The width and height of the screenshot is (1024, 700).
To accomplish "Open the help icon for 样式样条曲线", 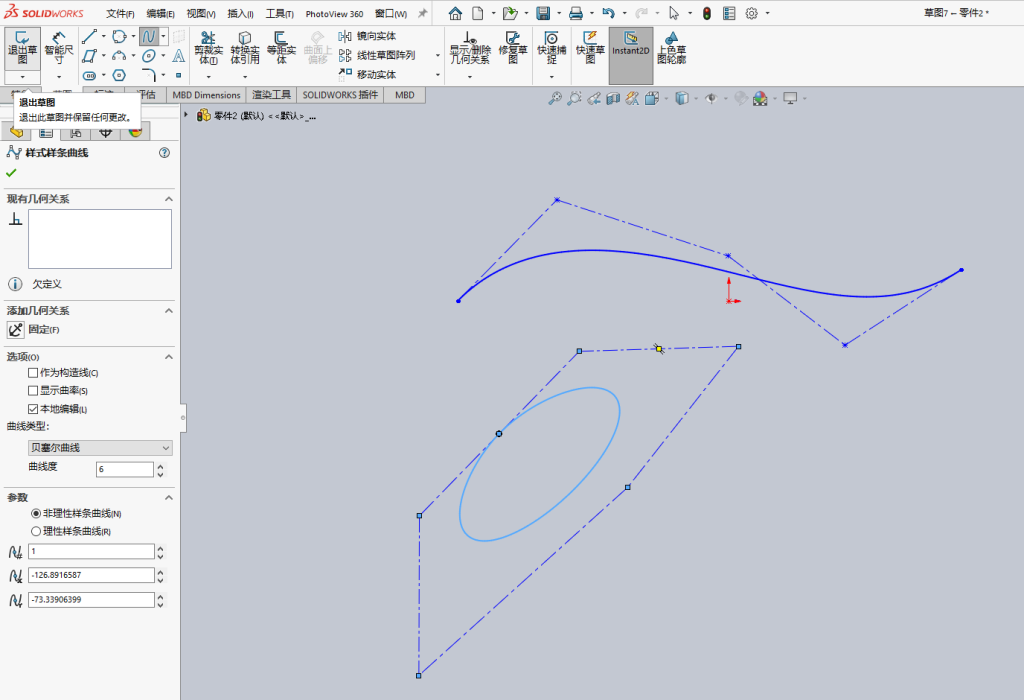I will [x=165, y=153].
